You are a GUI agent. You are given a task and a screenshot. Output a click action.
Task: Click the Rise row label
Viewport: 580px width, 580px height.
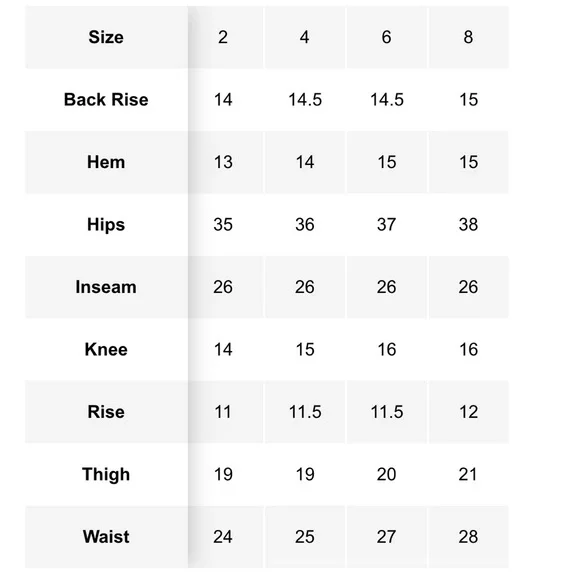tap(106, 412)
